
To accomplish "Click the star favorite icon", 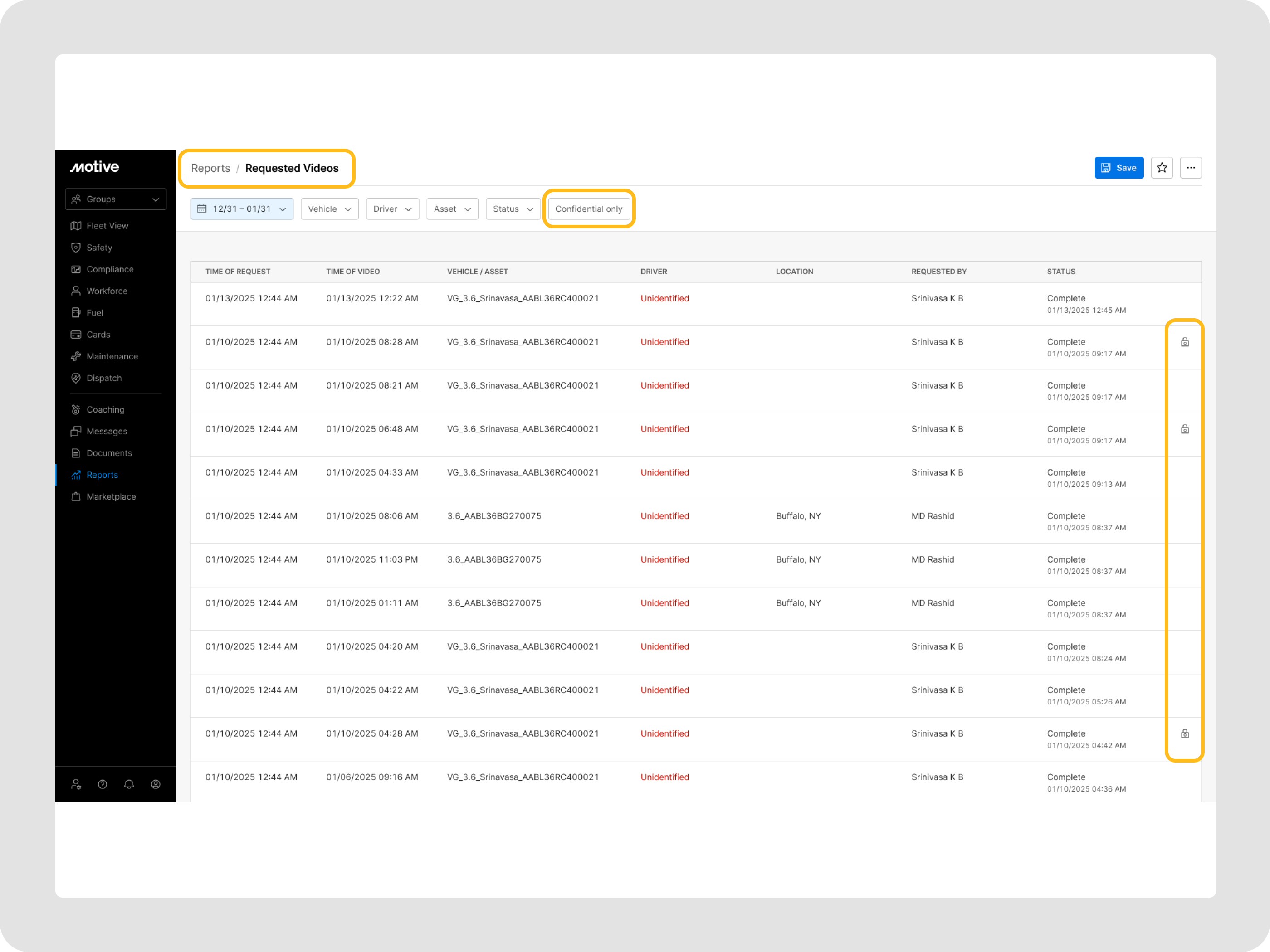I will point(1162,168).
